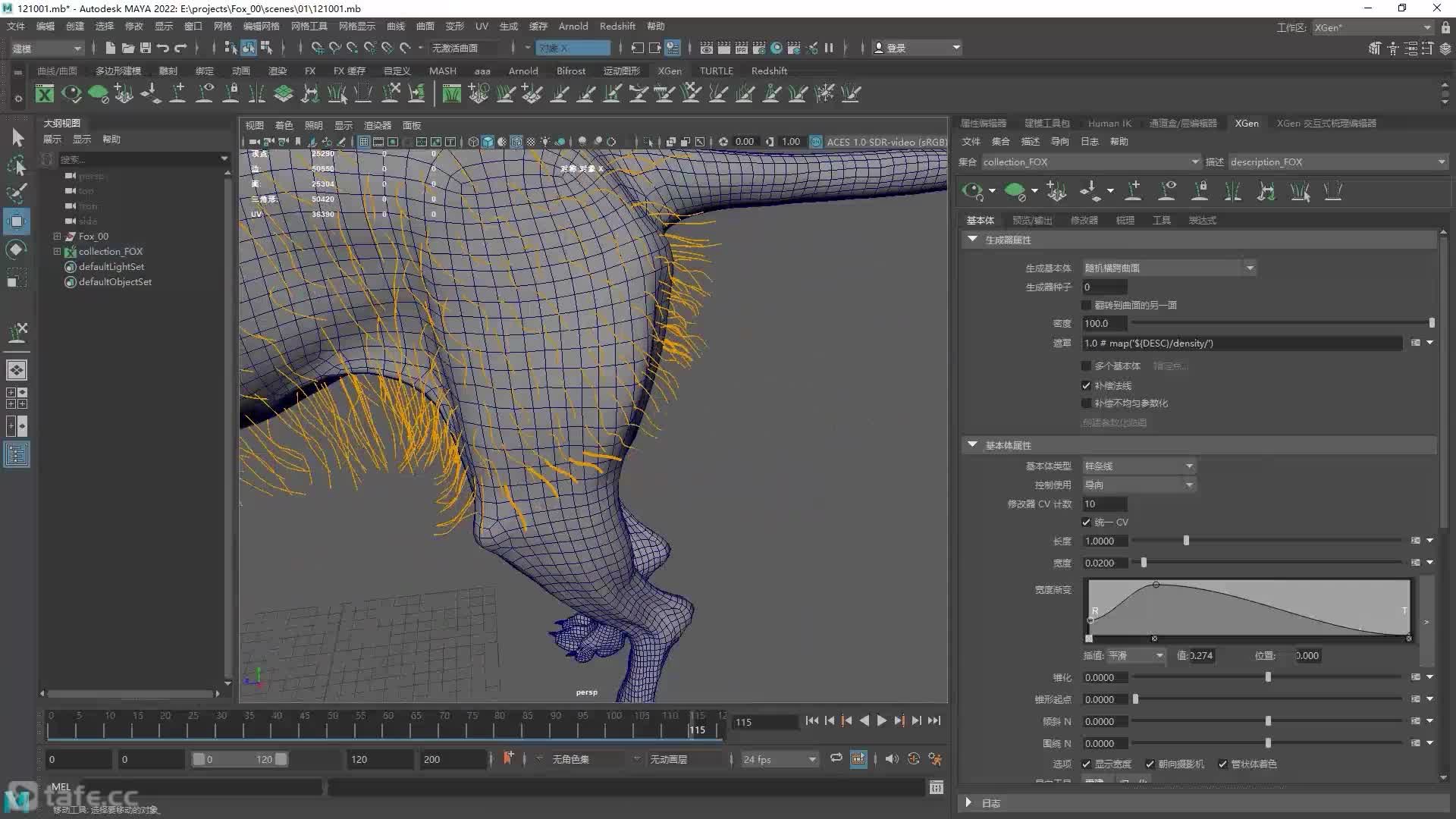The height and width of the screenshot is (819, 1456).
Task: Uncheck the 补偿法线 checkbox
Action: (1086, 385)
